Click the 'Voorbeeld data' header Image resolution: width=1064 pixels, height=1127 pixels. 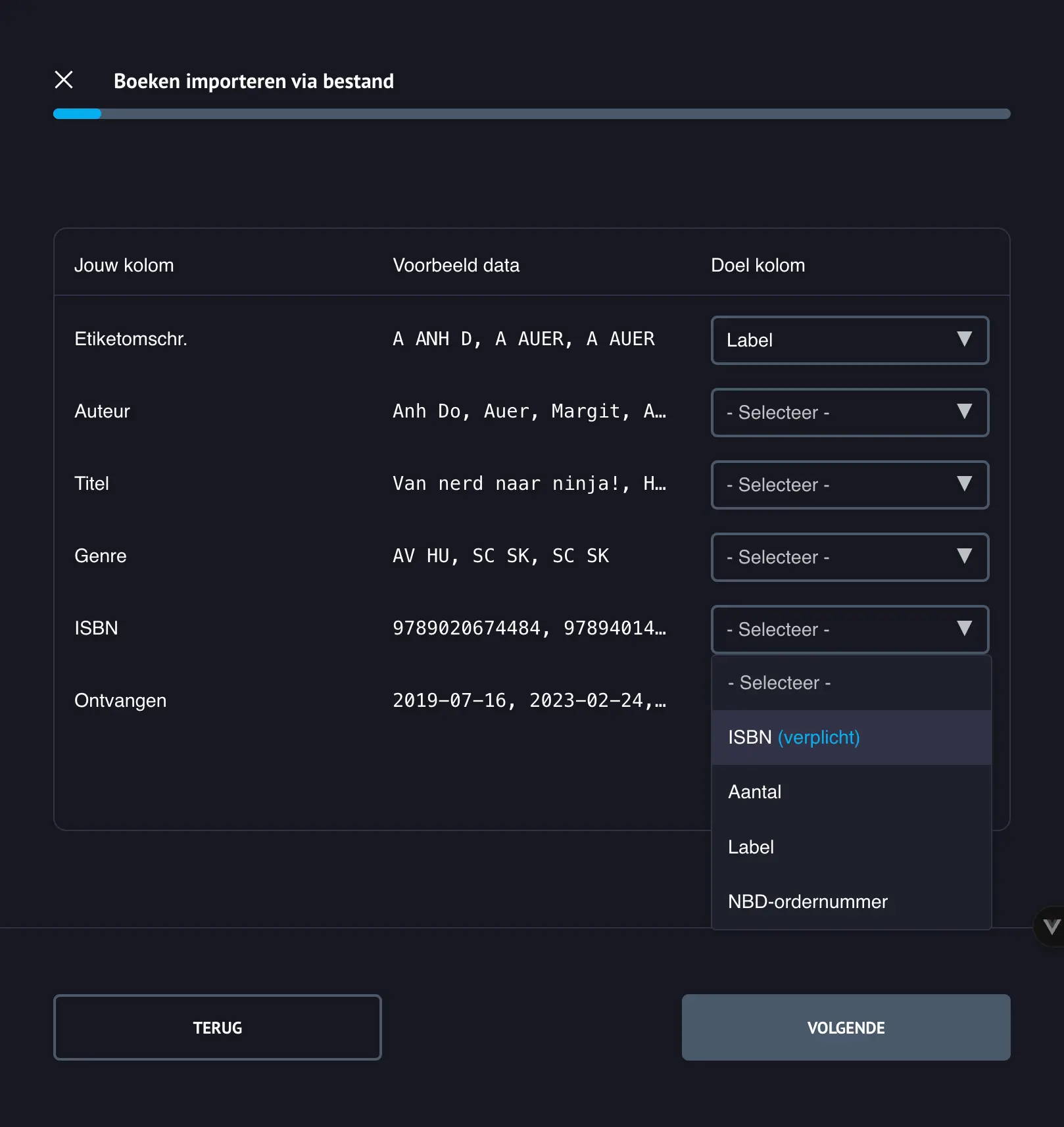click(x=456, y=266)
